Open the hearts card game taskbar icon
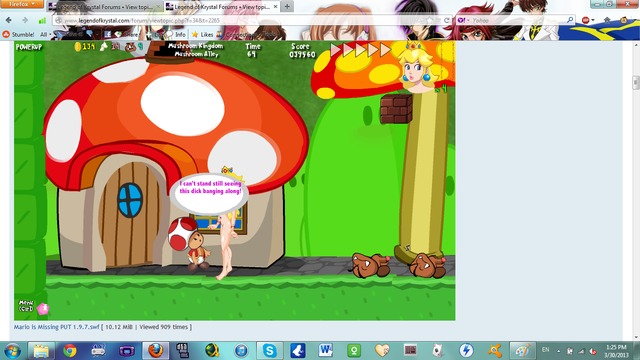The height and width of the screenshot is (360, 640). (x=382, y=351)
